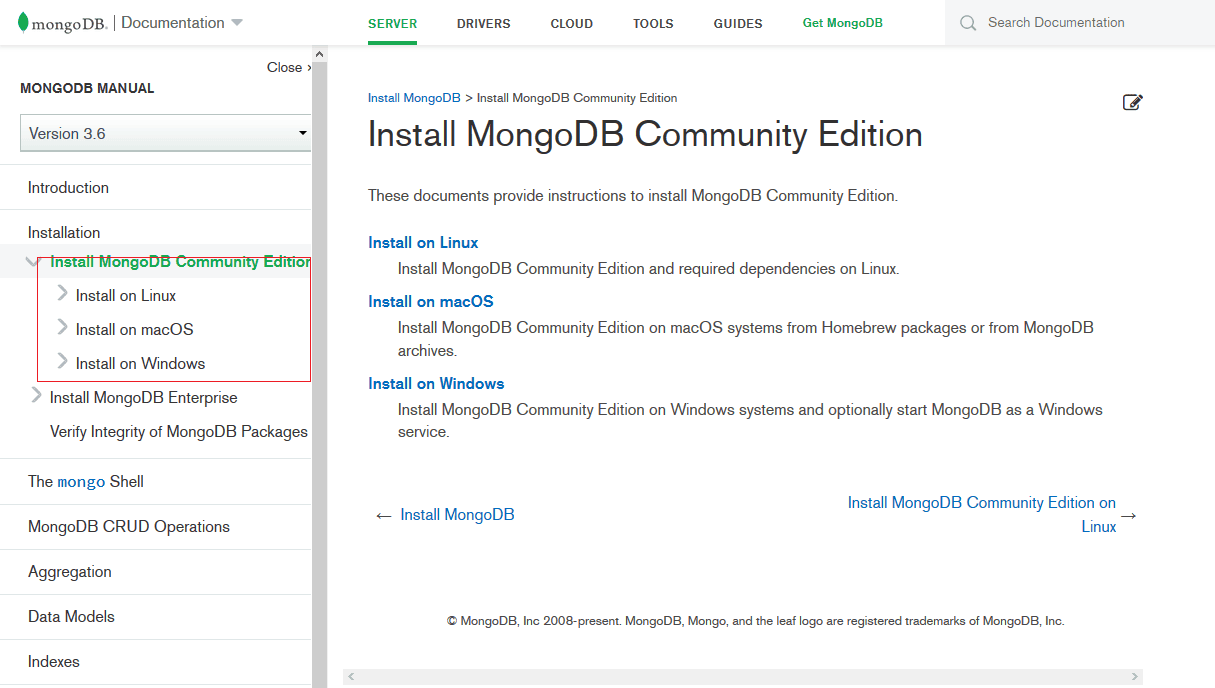Expand Install MongoDB Enterprise chevron
The width and height of the screenshot is (1215, 688).
tap(37, 396)
